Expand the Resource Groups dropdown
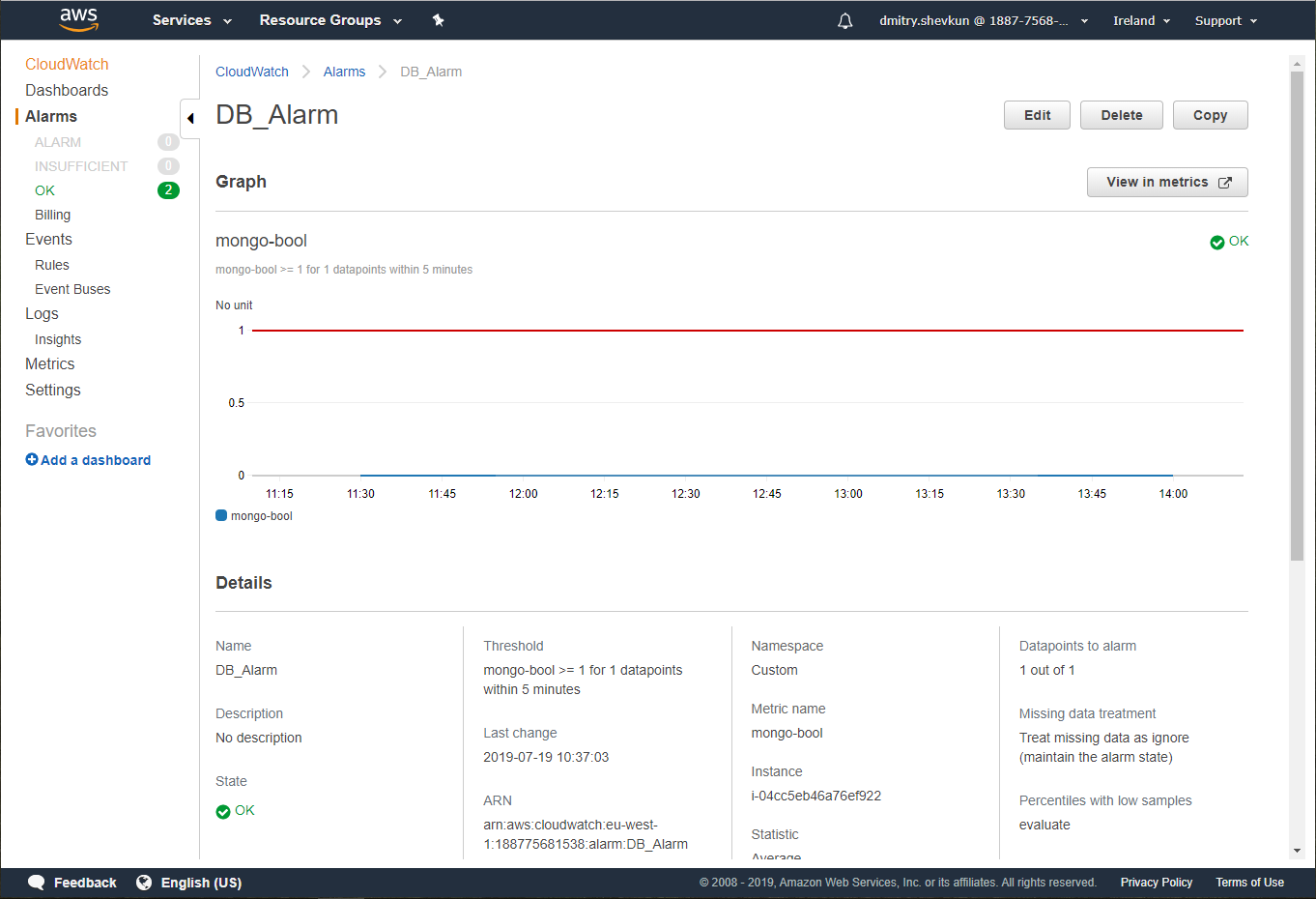1316x899 pixels. point(329,20)
